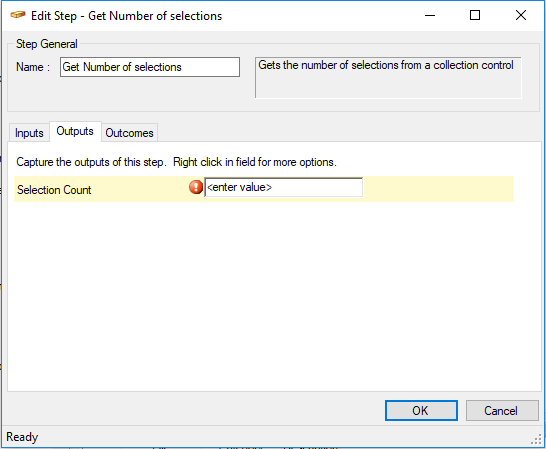This screenshot has height=449, width=546.
Task: Click the Ready status bar text
Action: tap(22, 437)
